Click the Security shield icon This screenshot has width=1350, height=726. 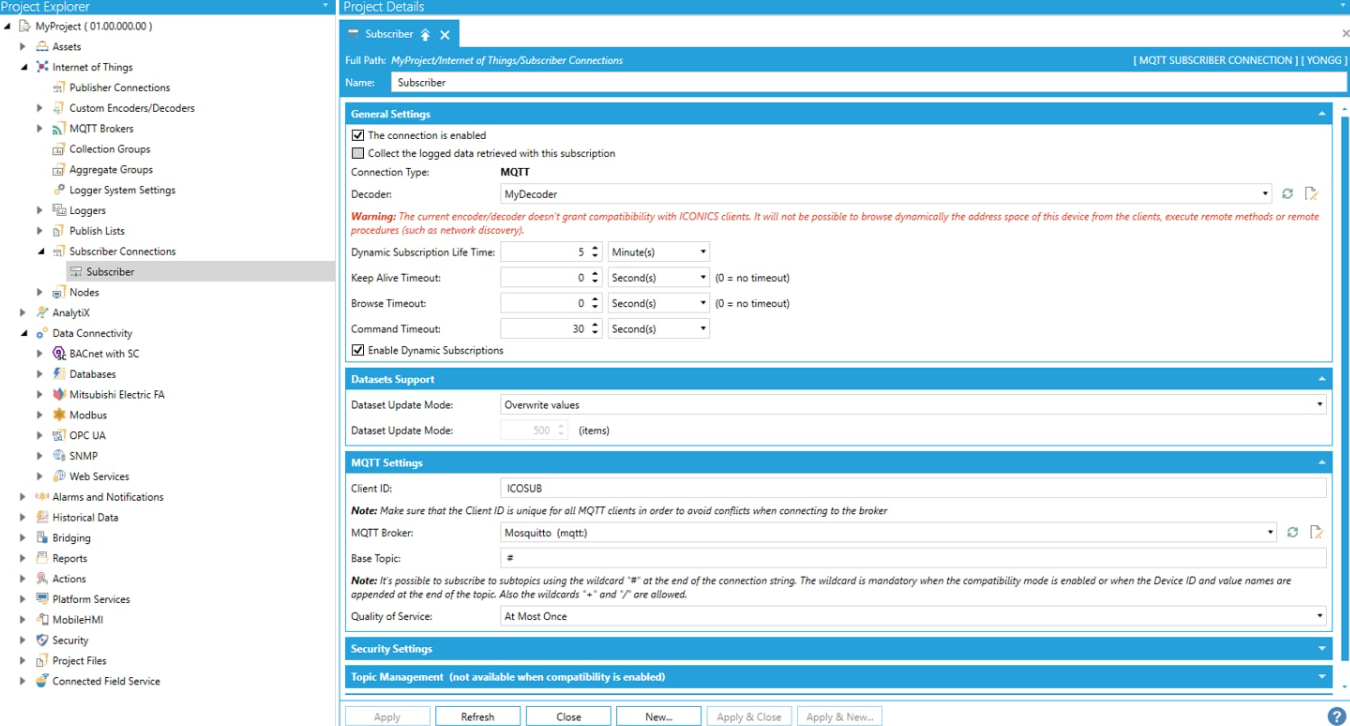[42, 641]
